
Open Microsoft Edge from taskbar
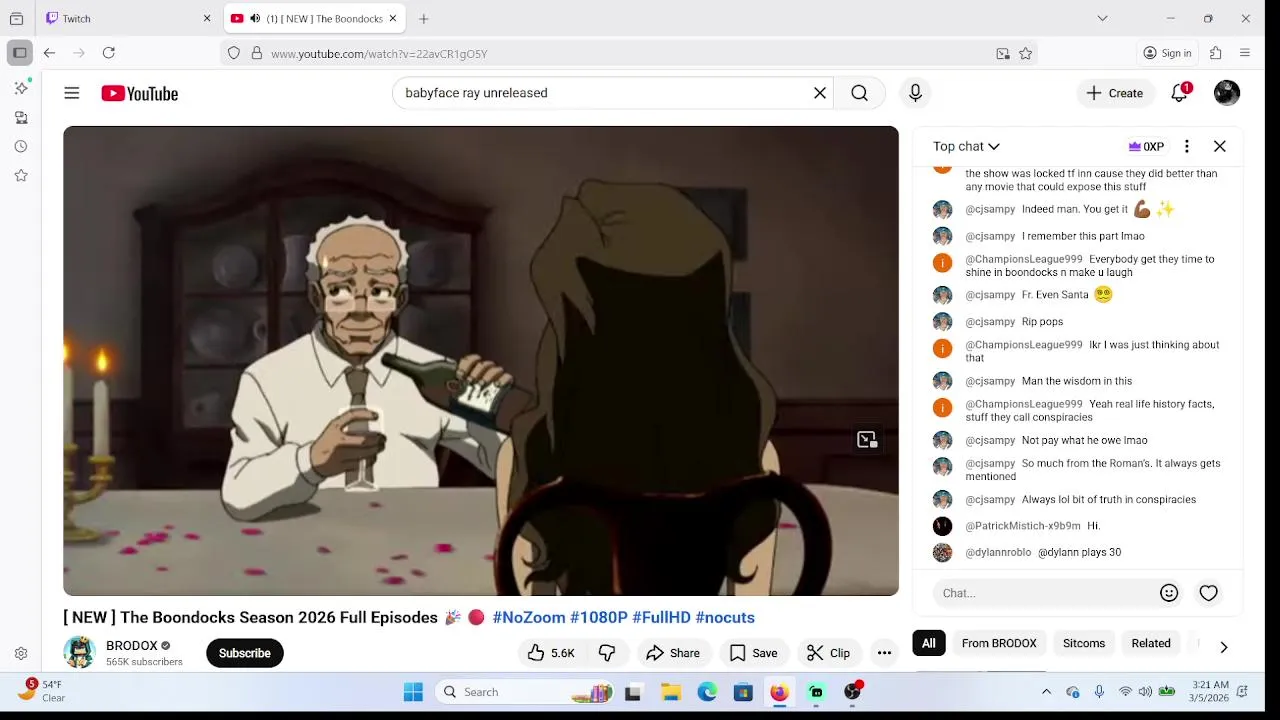(707, 692)
